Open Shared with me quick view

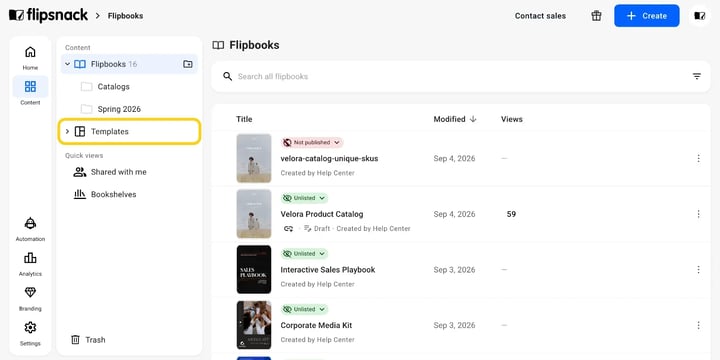click(x=110, y=172)
